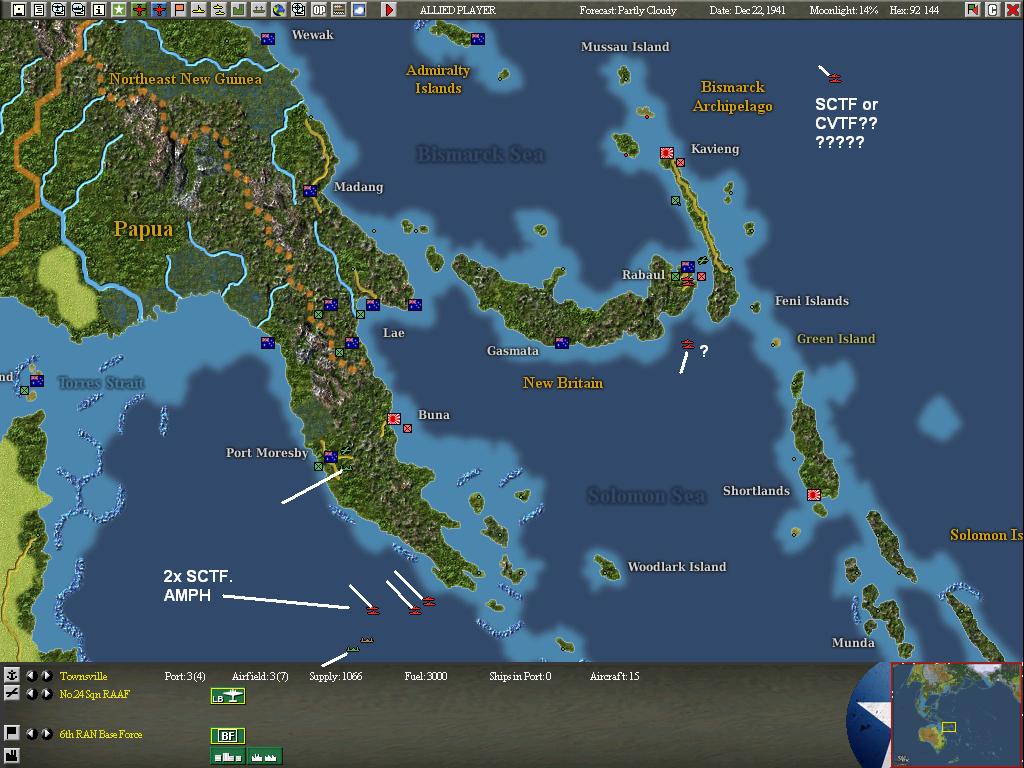Click the 'Aircraft: 15' value
This screenshot has height=768, width=1024.
click(615, 676)
